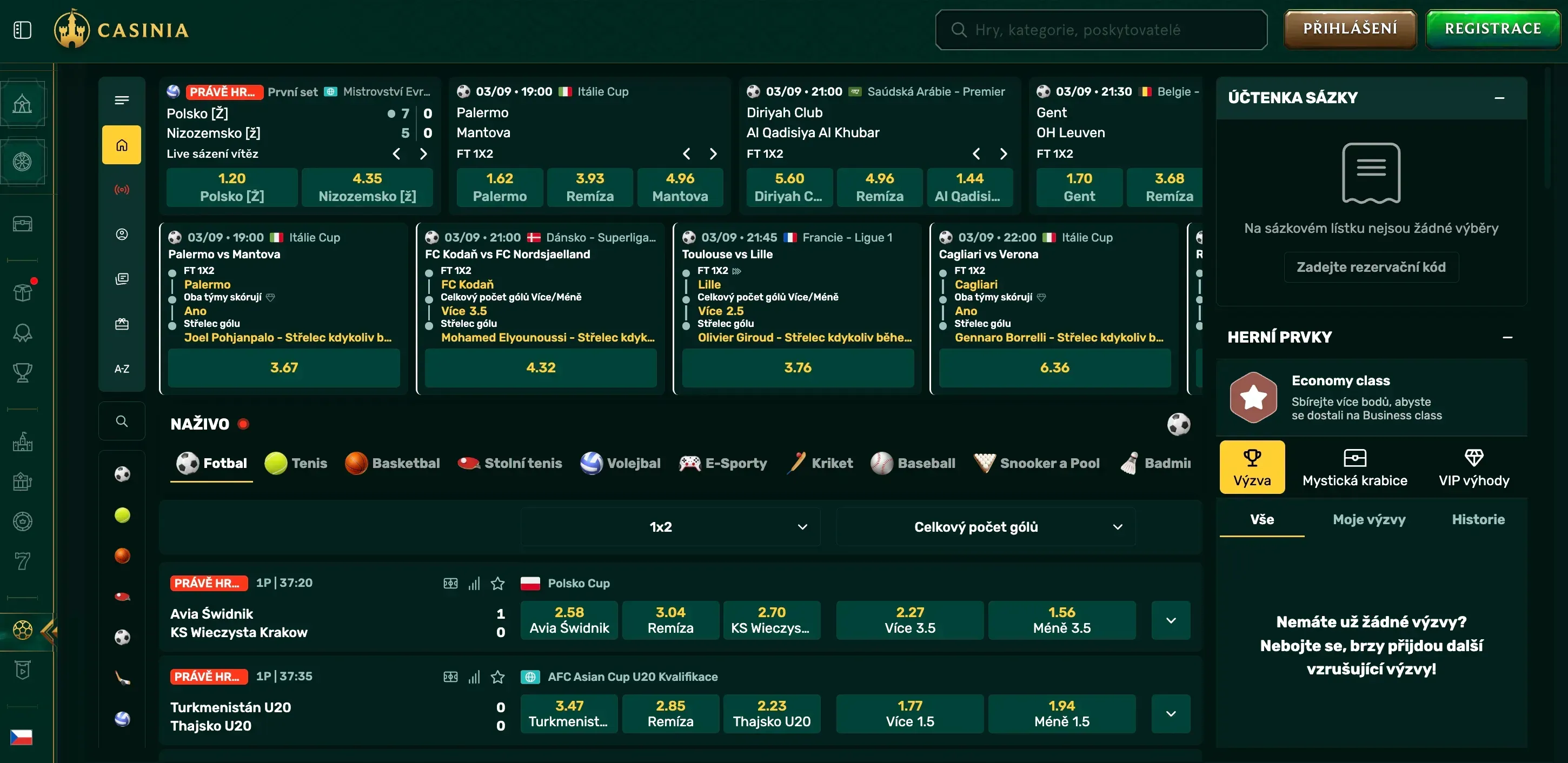Add Avia Świdnik match to favorites with star

tap(498, 584)
